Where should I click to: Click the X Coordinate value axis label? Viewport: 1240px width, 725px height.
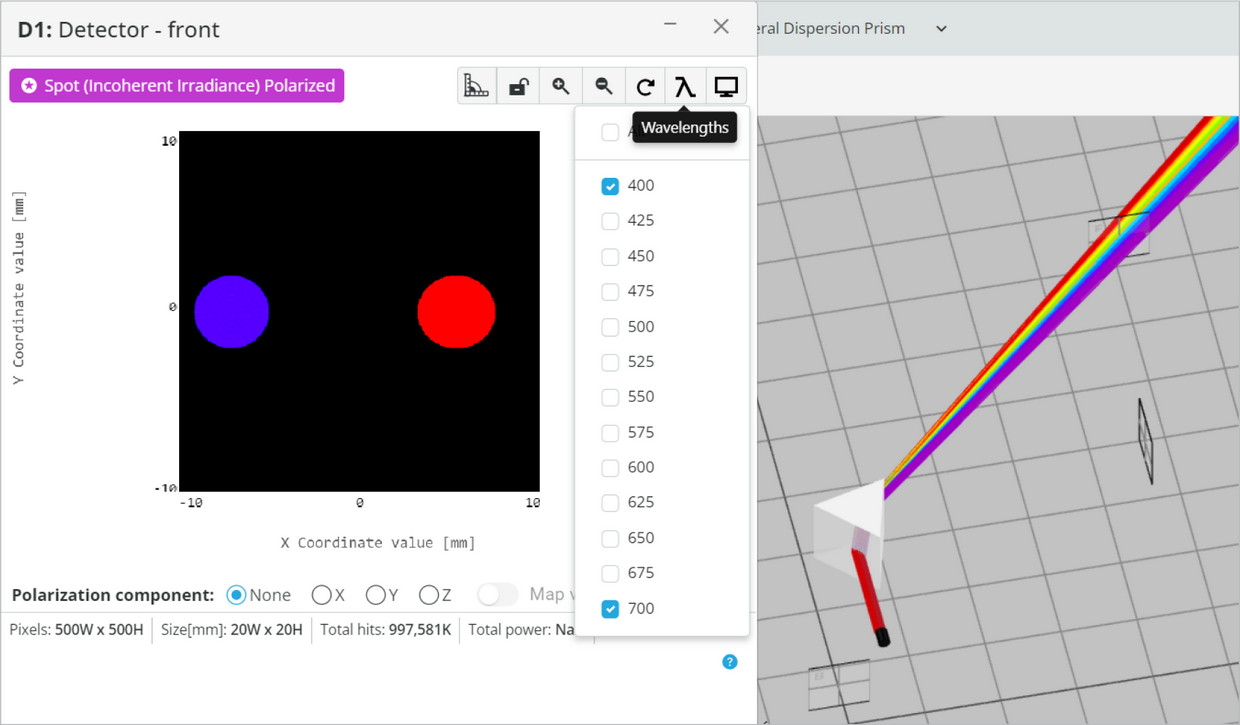pyautogui.click(x=378, y=543)
